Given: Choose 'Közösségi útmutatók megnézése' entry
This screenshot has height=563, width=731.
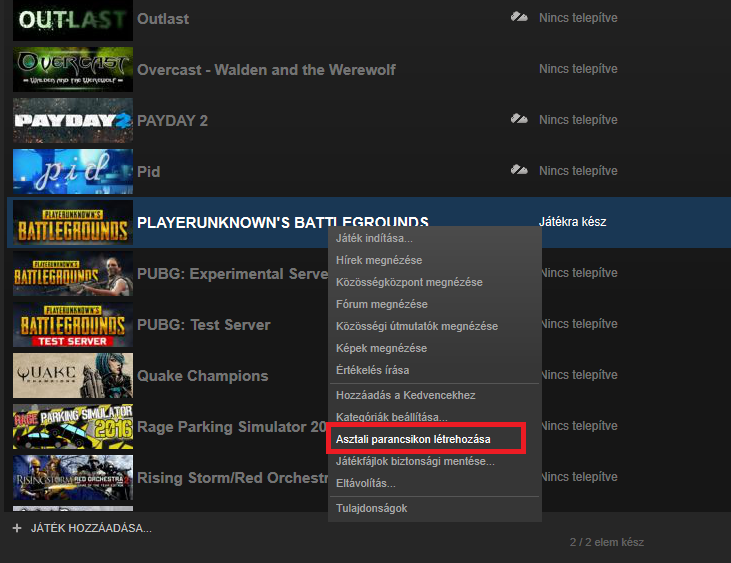Looking at the screenshot, I should tap(417, 326).
